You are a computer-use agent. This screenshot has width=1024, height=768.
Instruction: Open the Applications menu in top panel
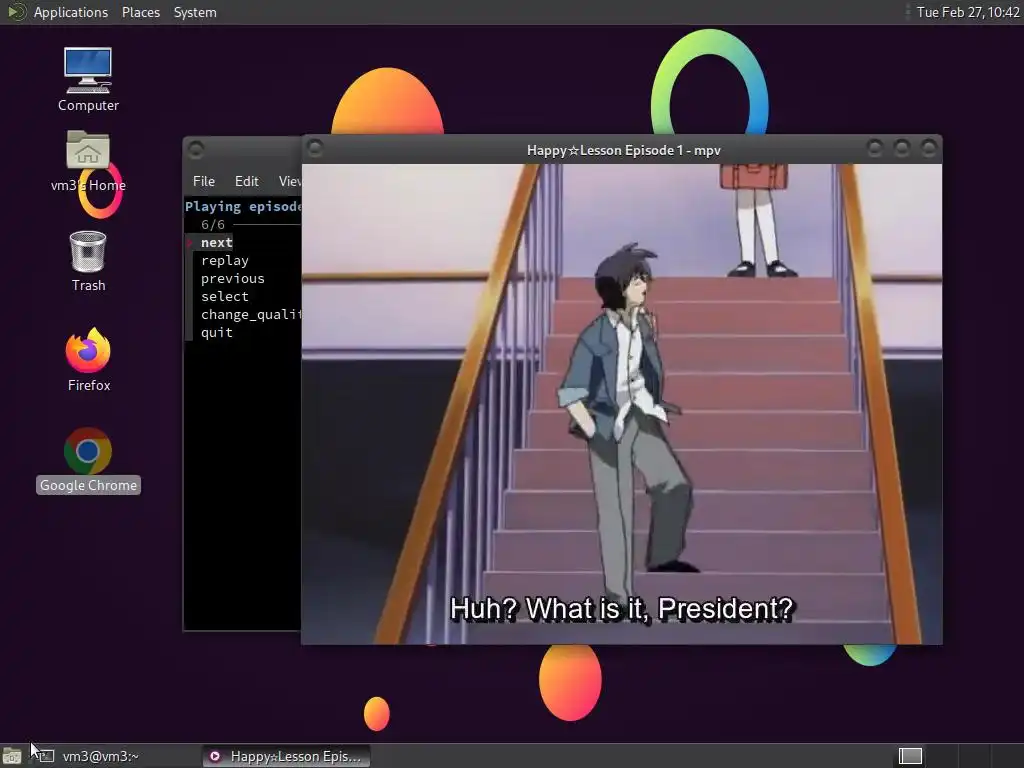point(71,12)
